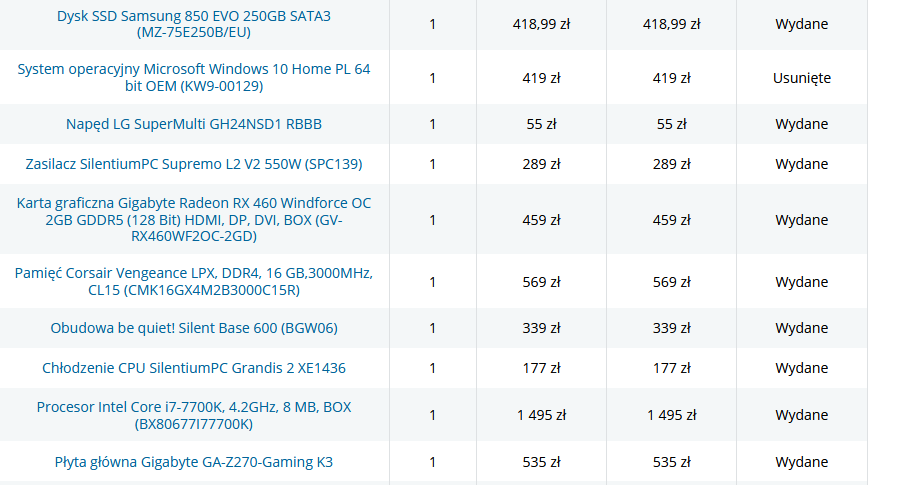
Task: Open Płyta główna Gigabyte GA-Z270-Gaming K3 link
Action: point(194,462)
